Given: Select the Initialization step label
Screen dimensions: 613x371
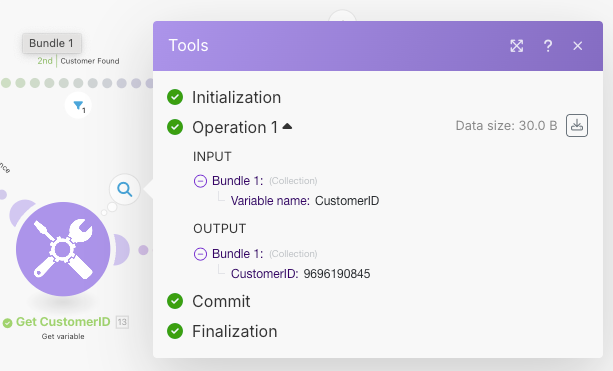Looking at the screenshot, I should coord(237,97).
